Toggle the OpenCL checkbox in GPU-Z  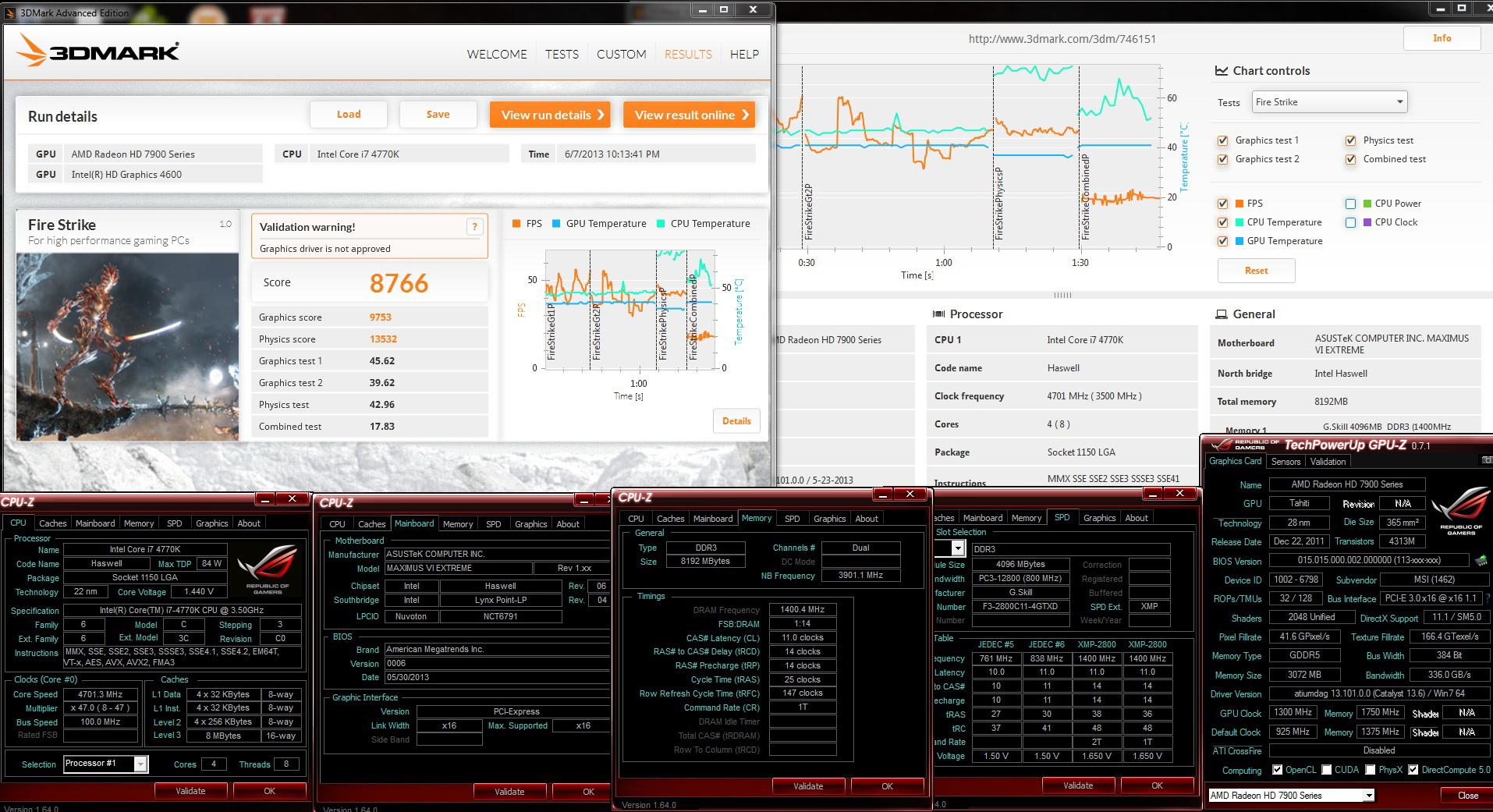[1277, 770]
